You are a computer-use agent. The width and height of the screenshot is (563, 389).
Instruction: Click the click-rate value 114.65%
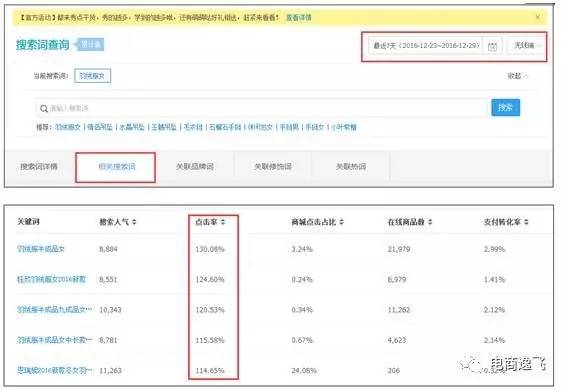(210, 370)
